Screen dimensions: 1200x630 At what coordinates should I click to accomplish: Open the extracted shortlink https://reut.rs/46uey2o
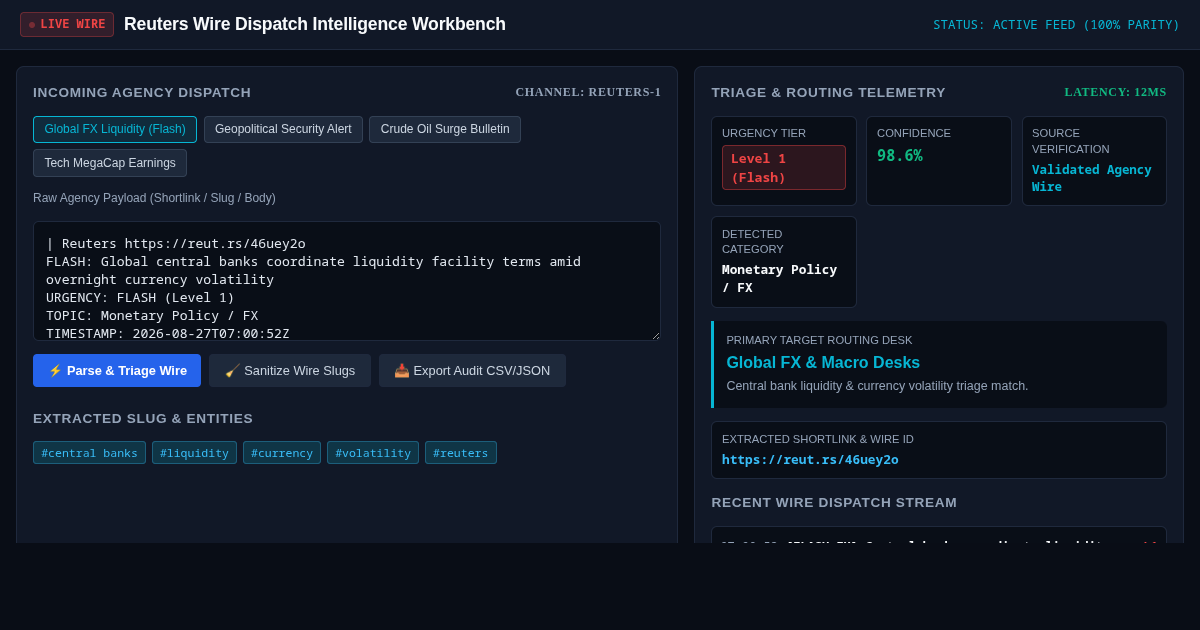810,460
